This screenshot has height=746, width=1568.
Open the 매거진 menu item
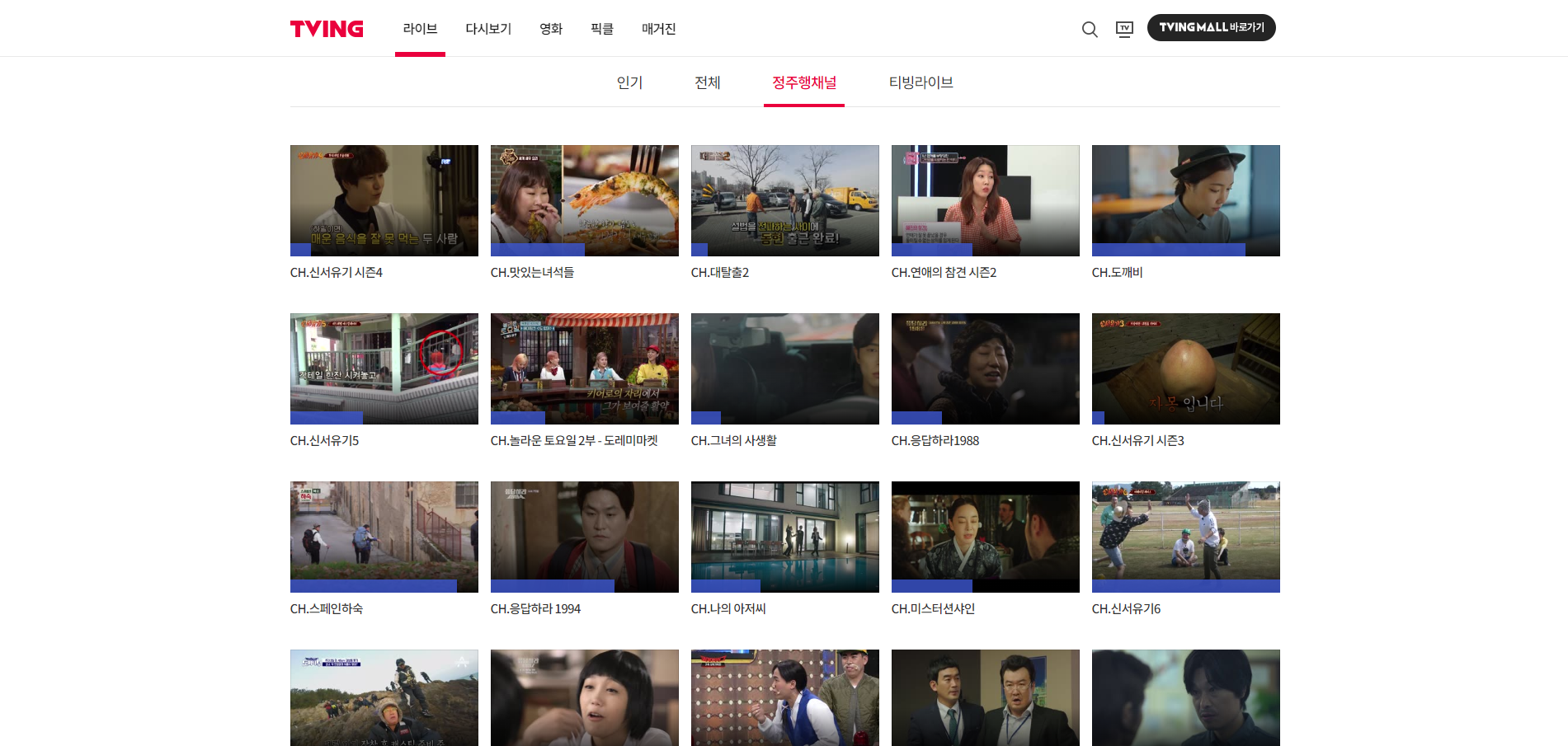click(658, 29)
